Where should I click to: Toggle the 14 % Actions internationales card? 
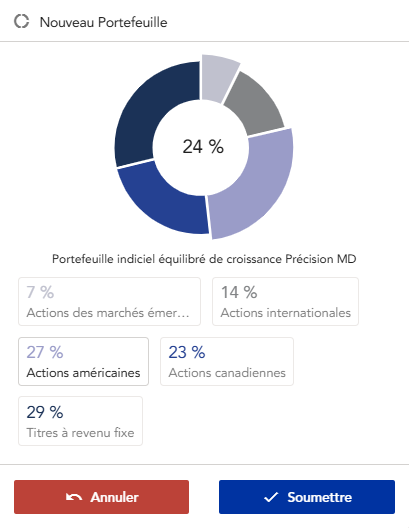coord(285,301)
